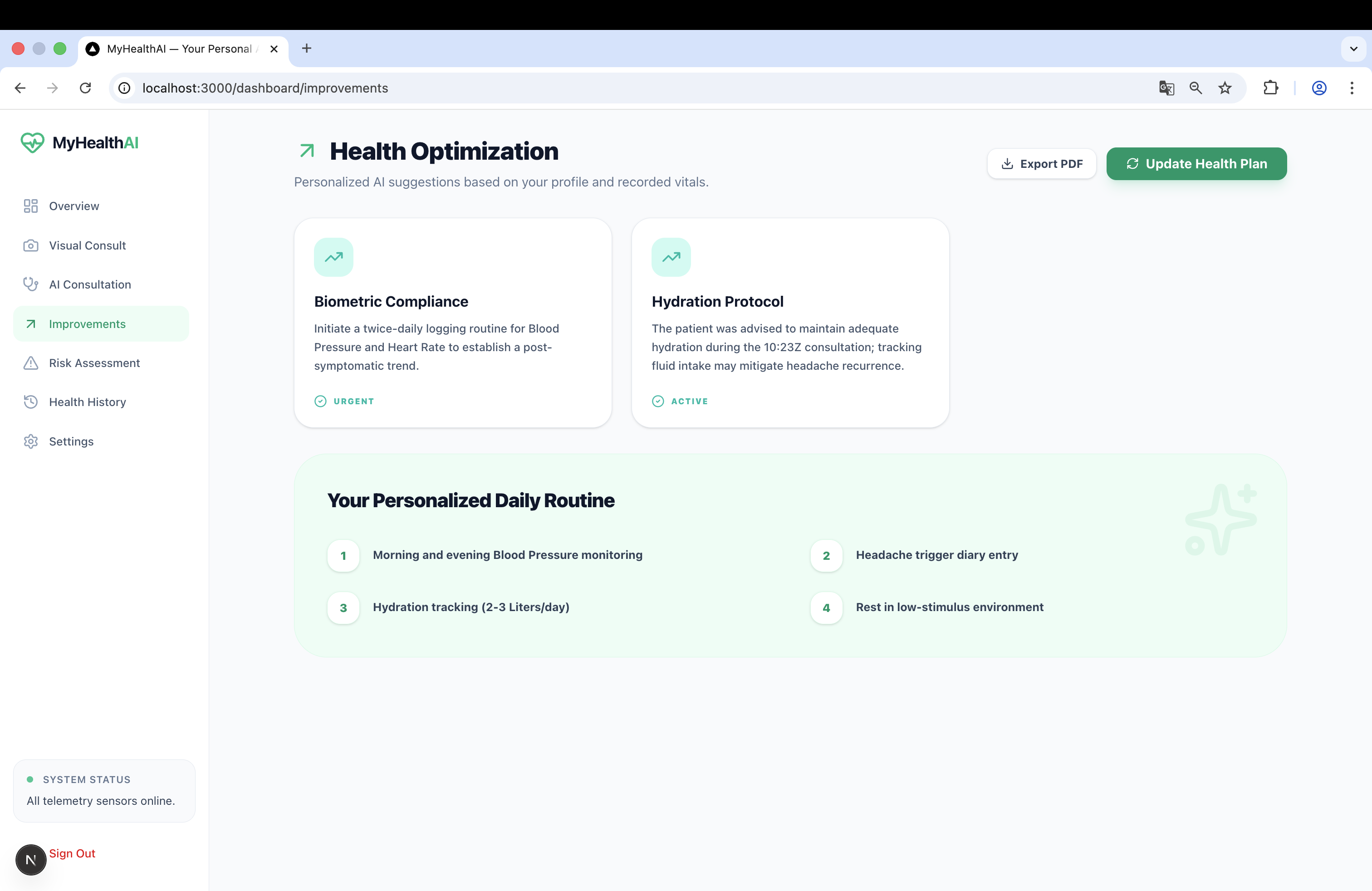Click the Hydration Protocol trend icon

pos(671,257)
